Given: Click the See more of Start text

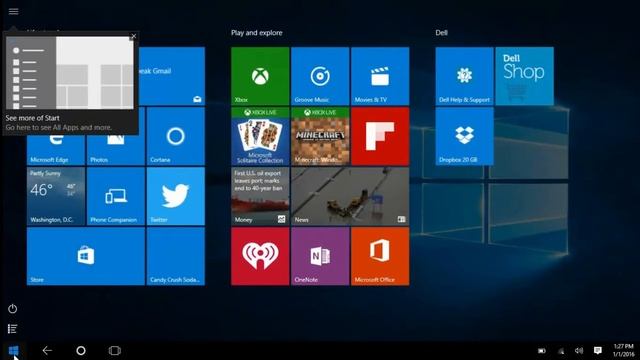Looking at the screenshot, I should [33, 118].
